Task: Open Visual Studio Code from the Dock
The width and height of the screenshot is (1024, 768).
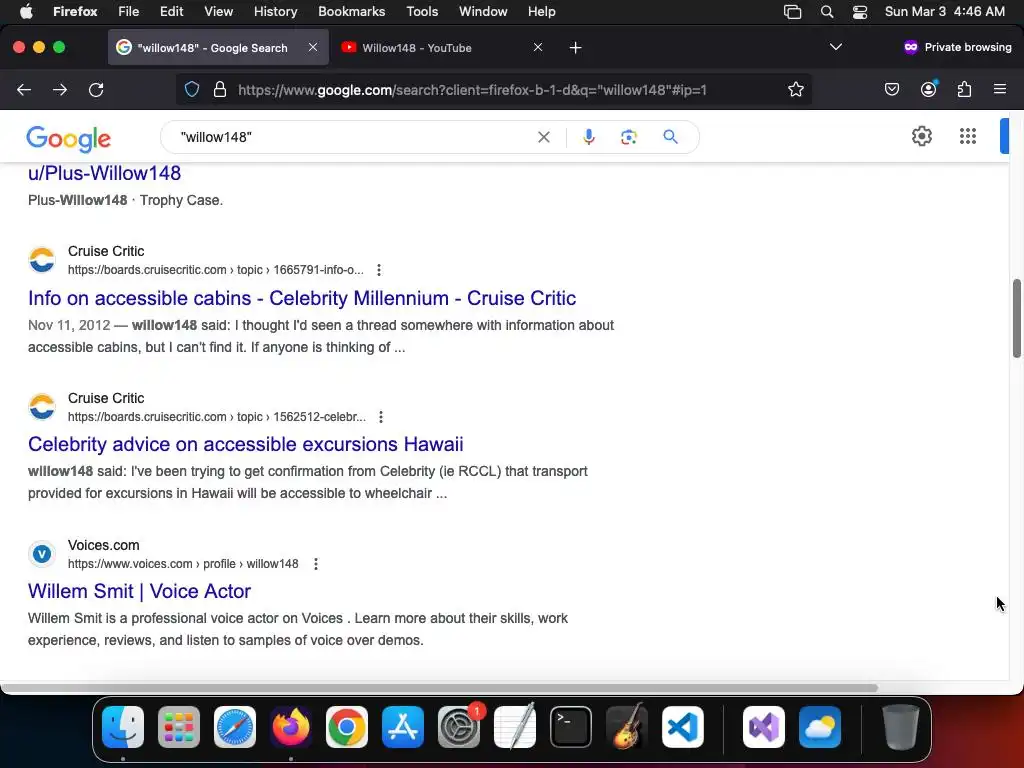Action: pyautogui.click(x=682, y=727)
